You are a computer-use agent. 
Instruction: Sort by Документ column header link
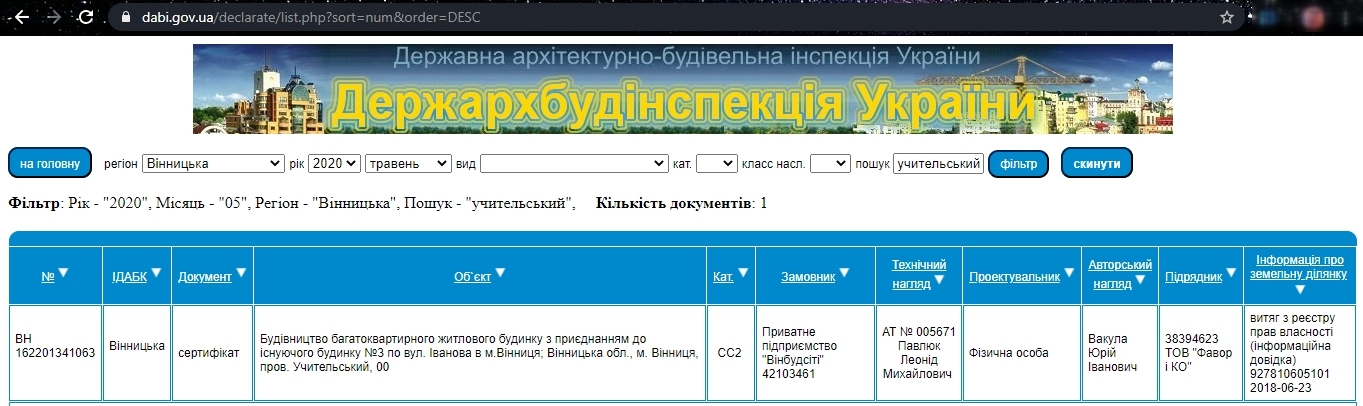click(205, 276)
